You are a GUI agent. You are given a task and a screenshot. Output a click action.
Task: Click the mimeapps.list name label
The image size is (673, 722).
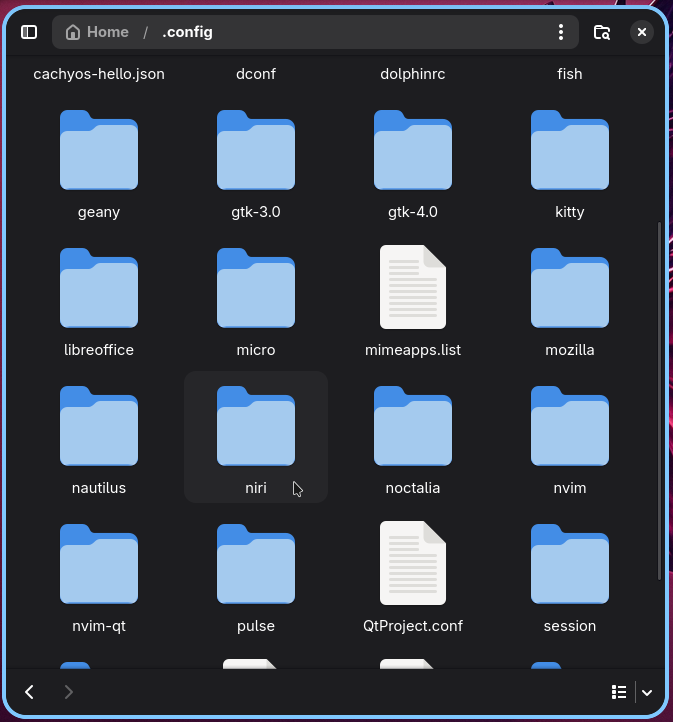point(413,350)
